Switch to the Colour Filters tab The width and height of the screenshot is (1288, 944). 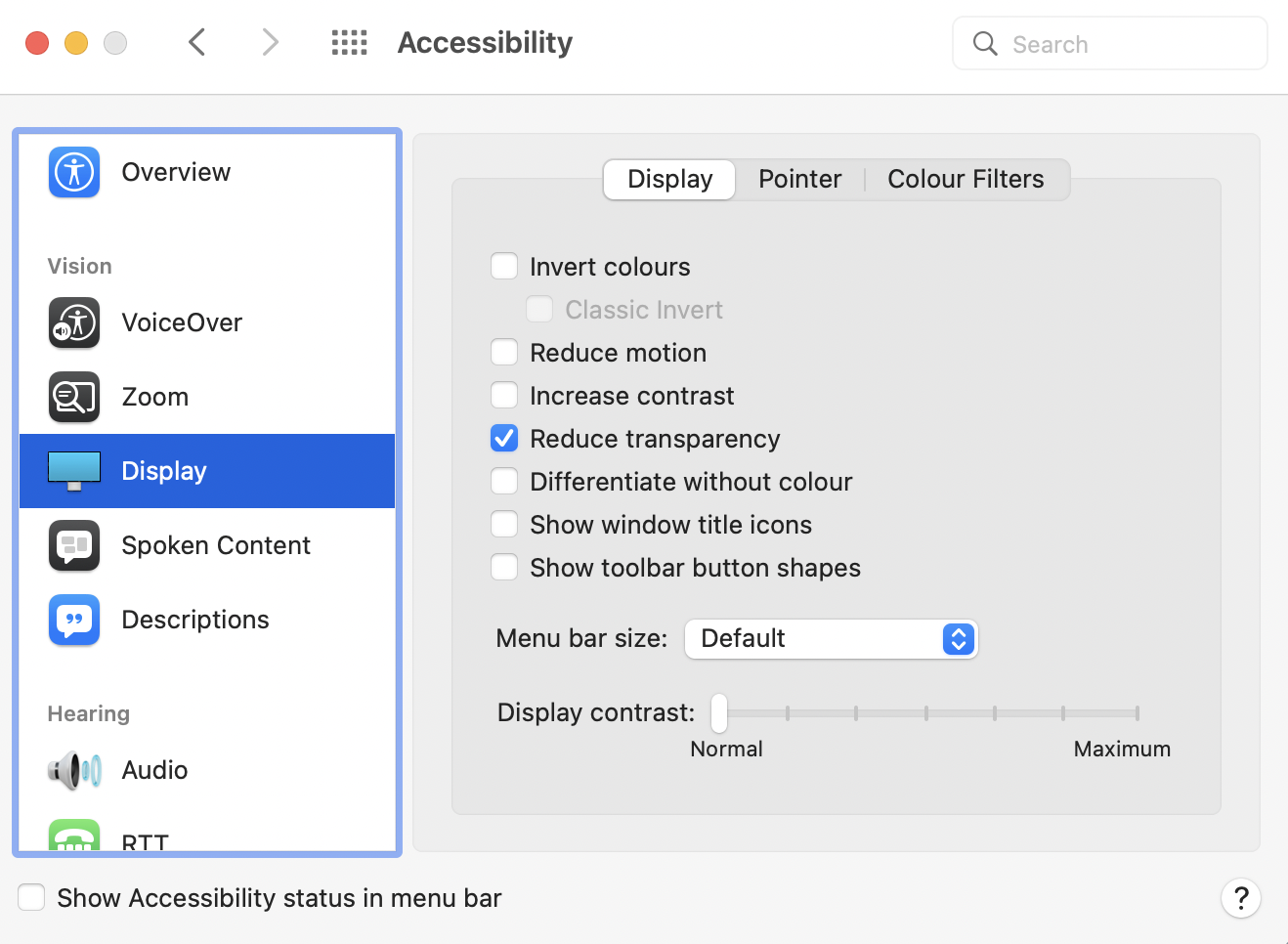coord(965,180)
